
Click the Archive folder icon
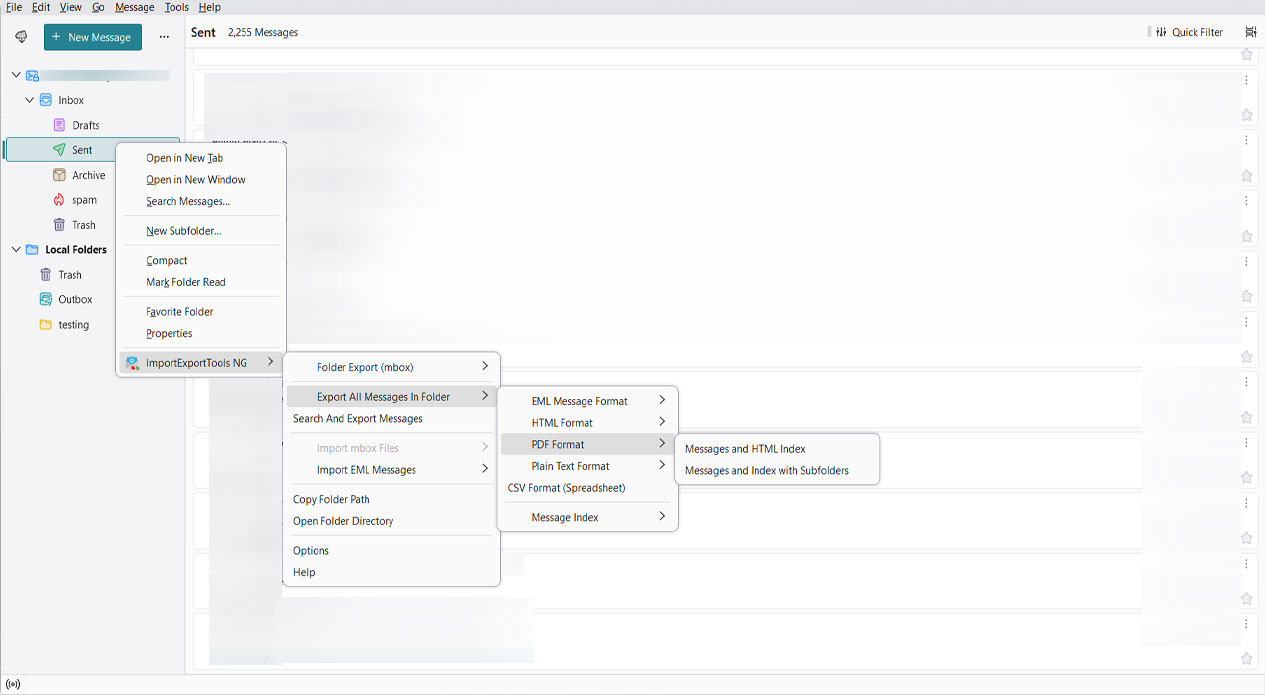(x=59, y=174)
